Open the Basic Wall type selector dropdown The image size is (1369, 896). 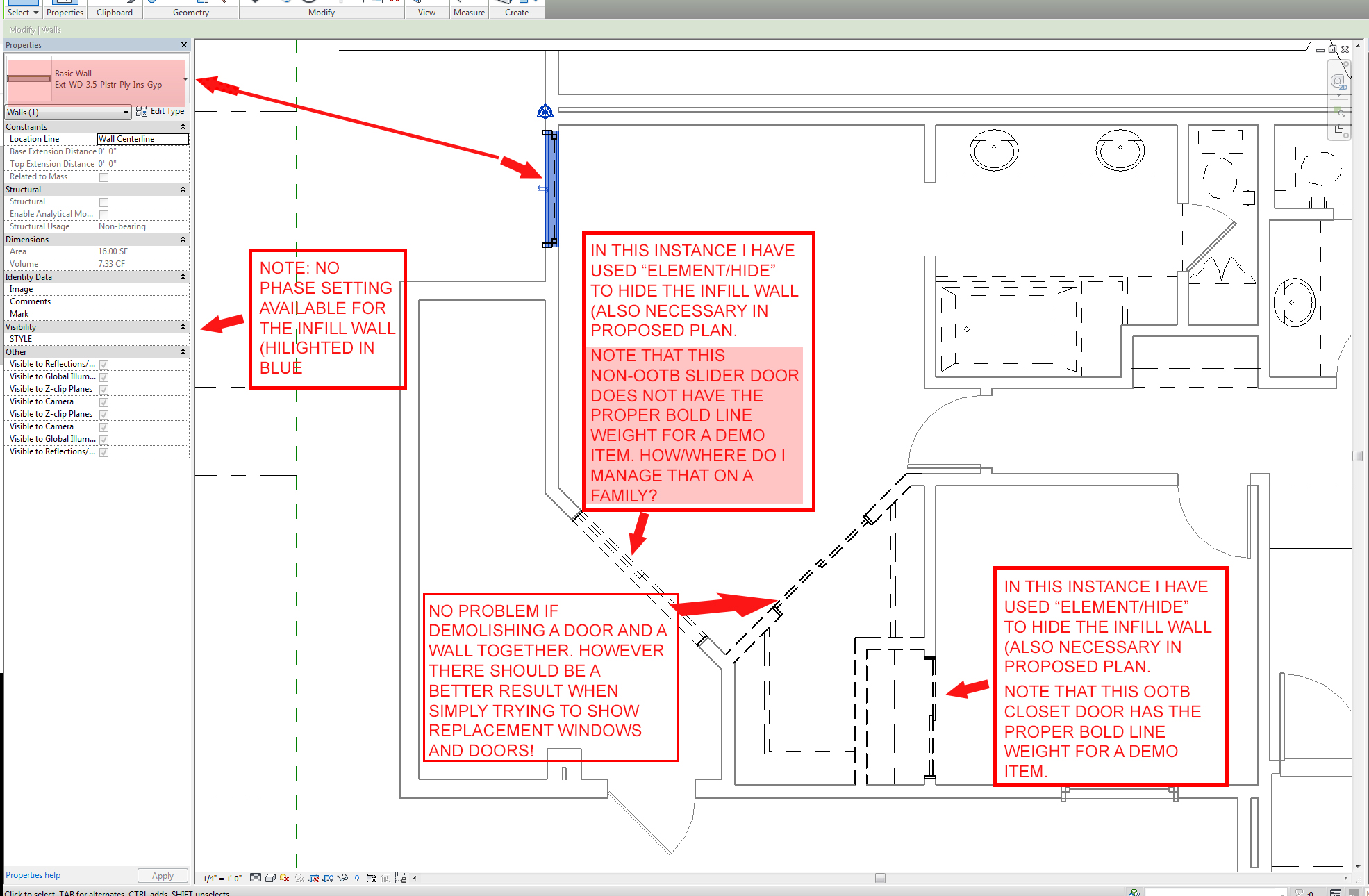[x=185, y=79]
